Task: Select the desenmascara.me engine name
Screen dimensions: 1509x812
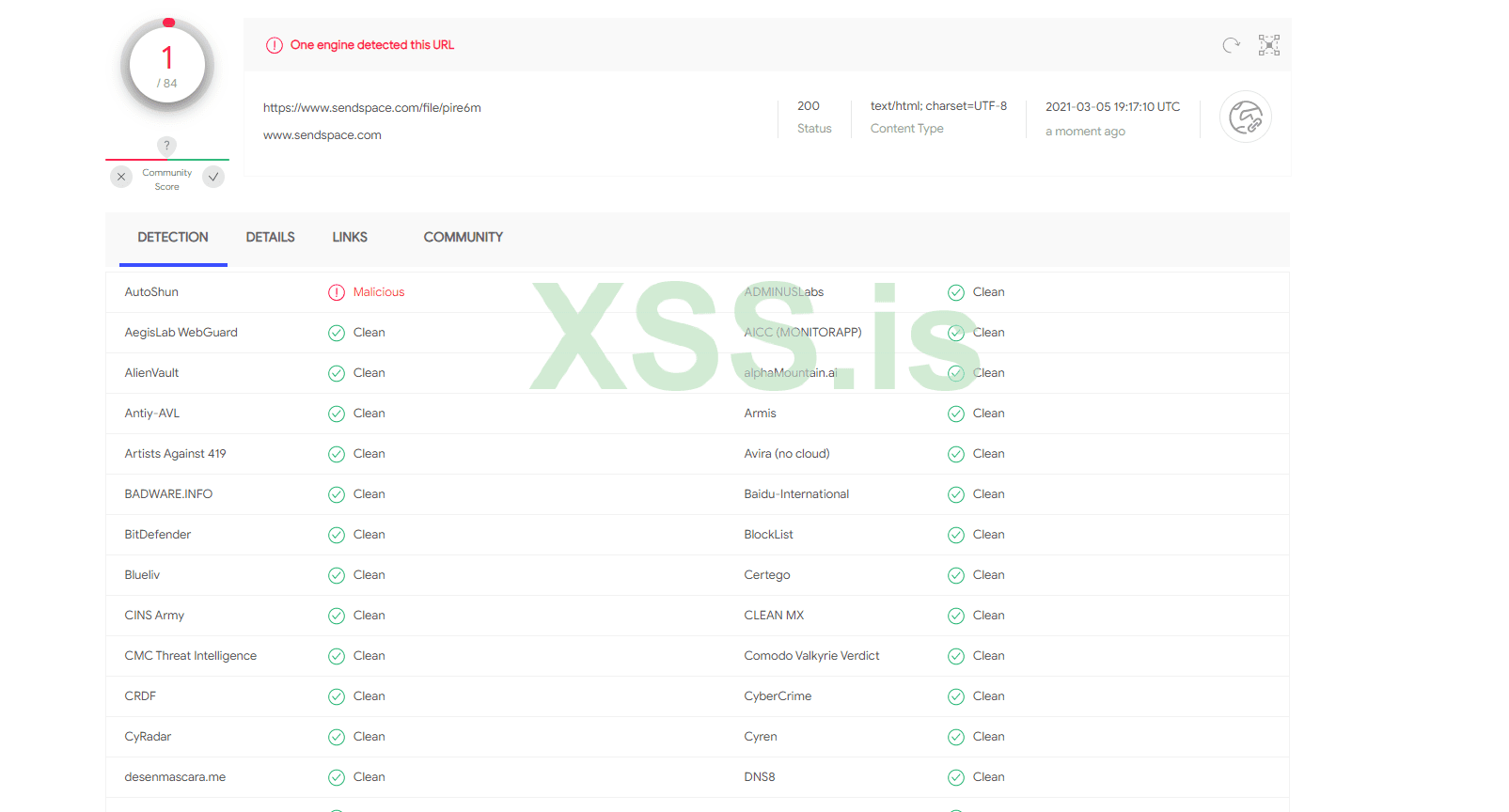Action: tap(176, 777)
